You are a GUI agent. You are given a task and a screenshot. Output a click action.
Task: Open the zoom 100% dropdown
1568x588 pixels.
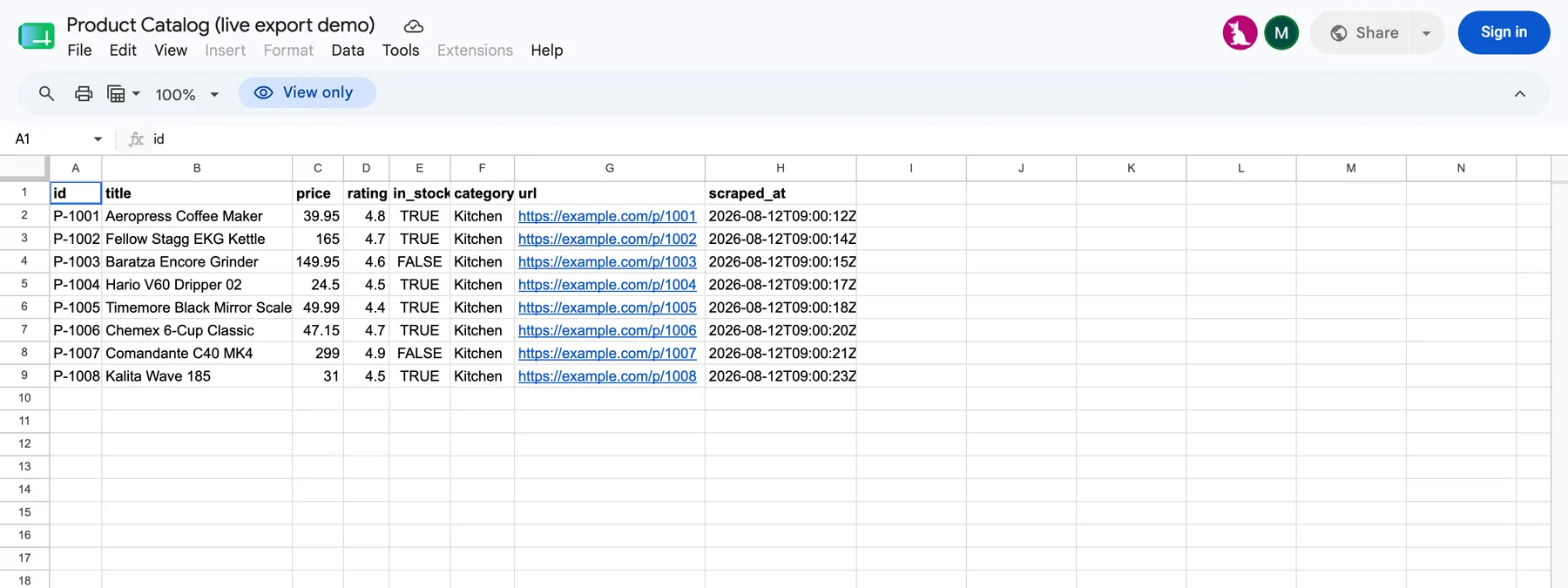186,94
